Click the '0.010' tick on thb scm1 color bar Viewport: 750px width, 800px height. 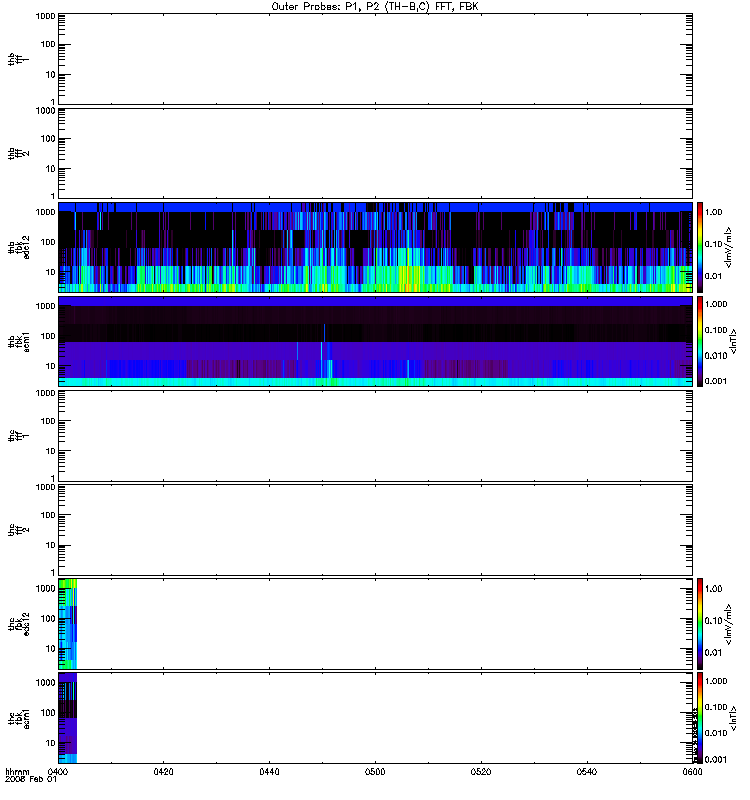[x=716, y=356]
